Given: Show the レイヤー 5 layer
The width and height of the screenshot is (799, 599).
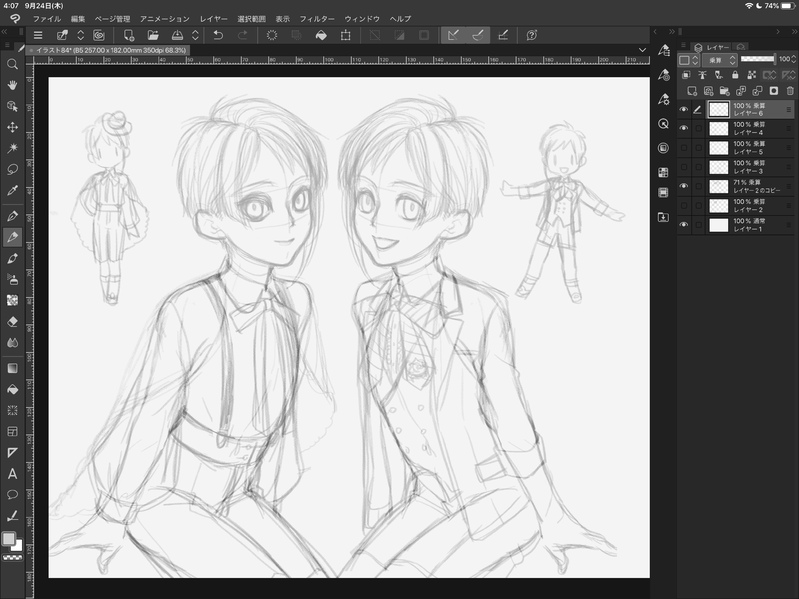Looking at the screenshot, I should (683, 148).
